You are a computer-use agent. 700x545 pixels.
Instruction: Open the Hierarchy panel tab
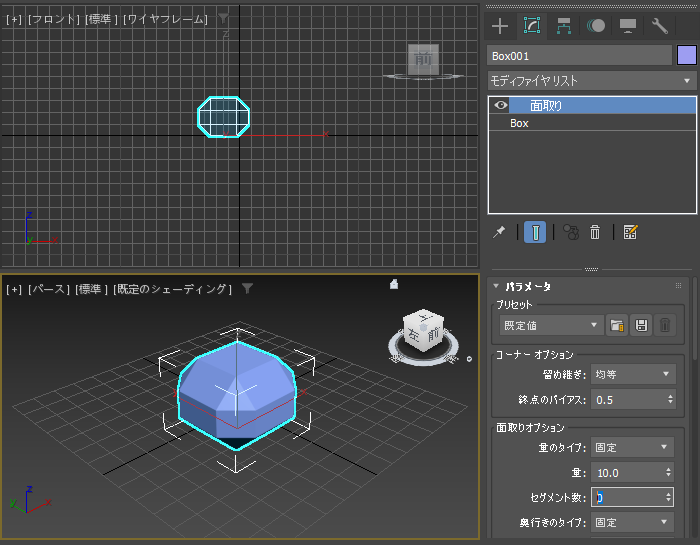[564, 26]
